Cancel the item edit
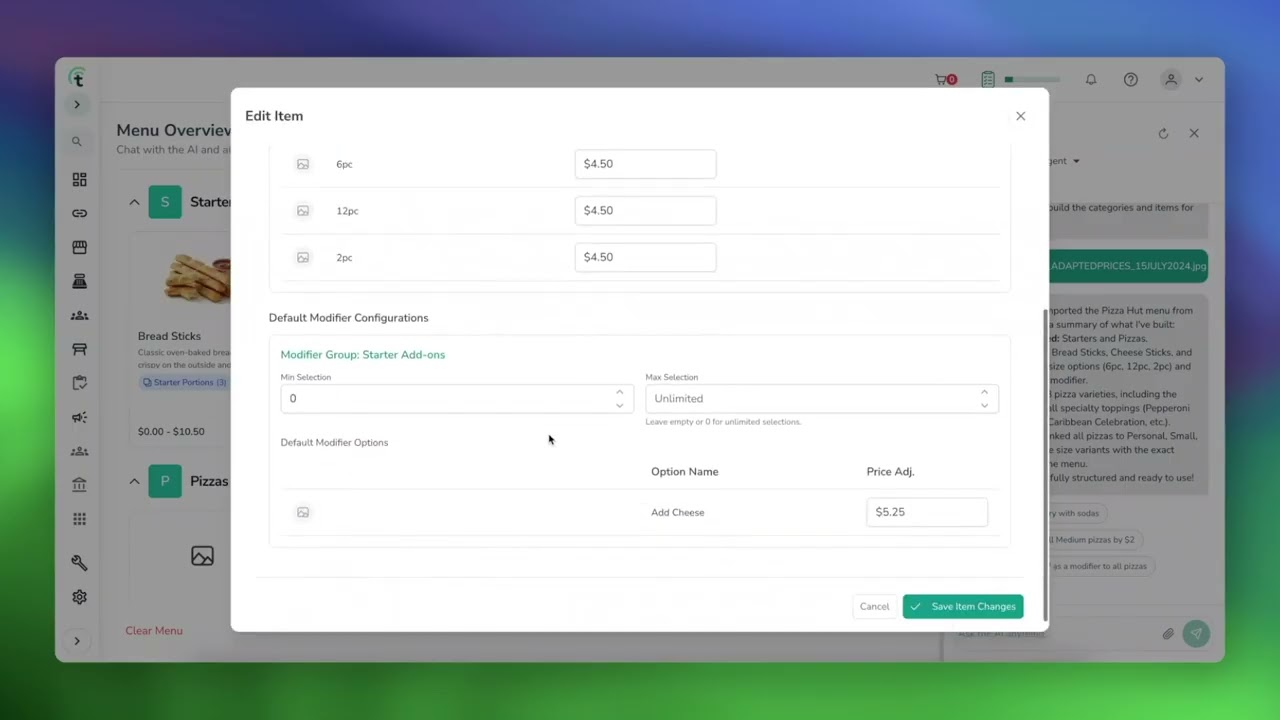This screenshot has height=720, width=1280. point(874,607)
